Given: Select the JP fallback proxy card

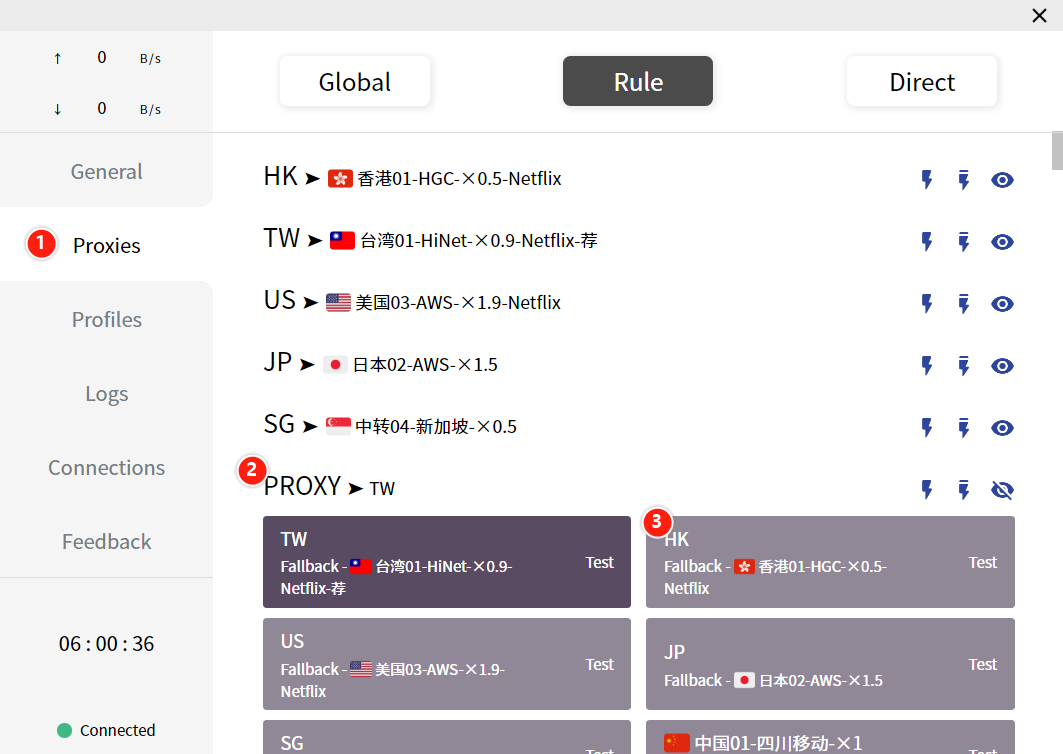Looking at the screenshot, I should (x=829, y=665).
